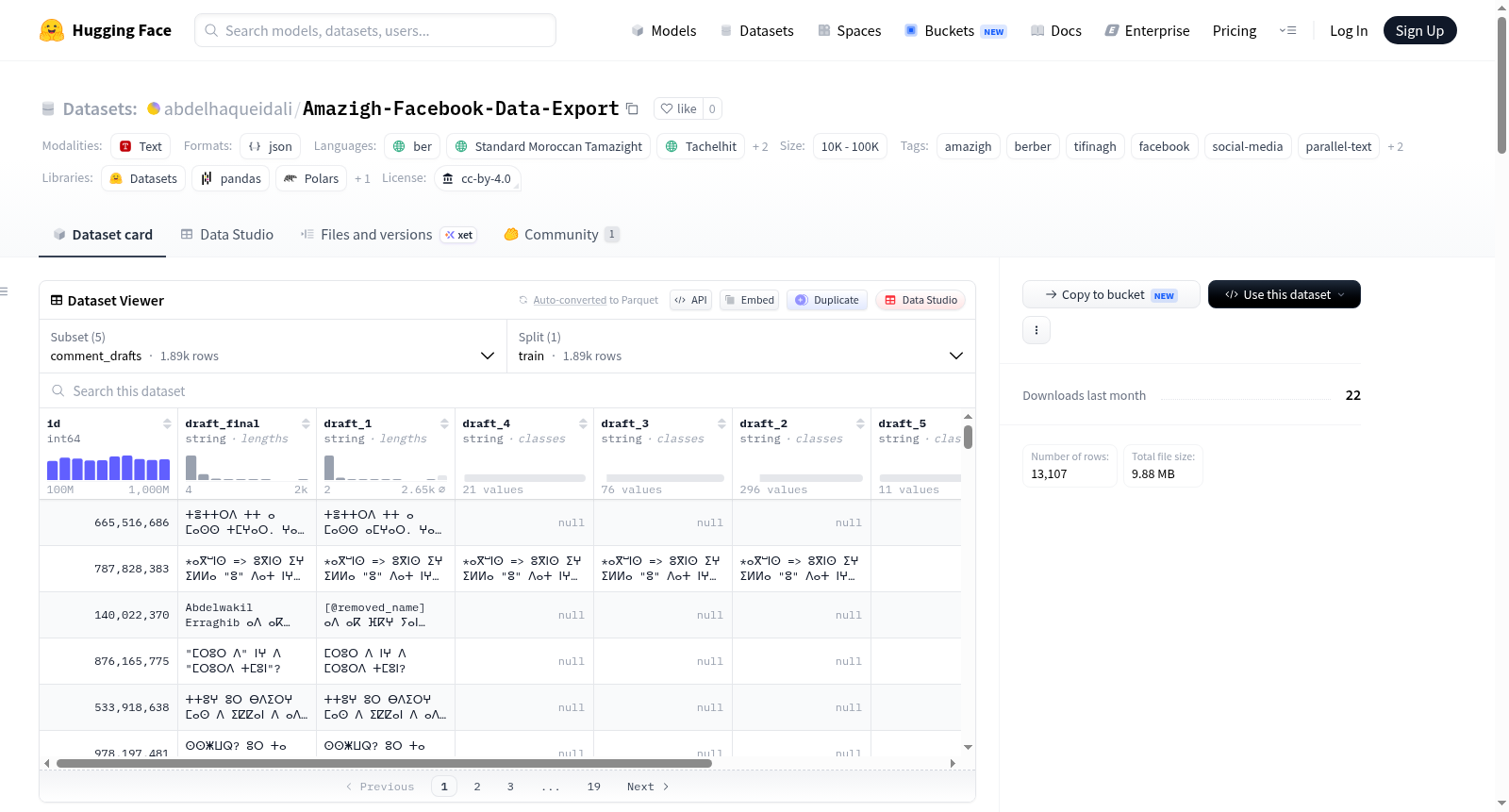
Task: Select the Tachelhit language tag
Action: 701,146
